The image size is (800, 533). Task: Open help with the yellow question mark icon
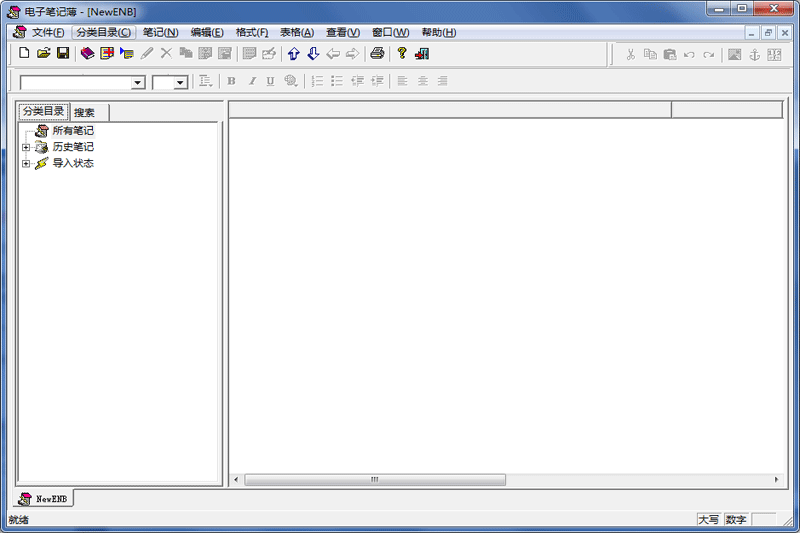pos(402,53)
